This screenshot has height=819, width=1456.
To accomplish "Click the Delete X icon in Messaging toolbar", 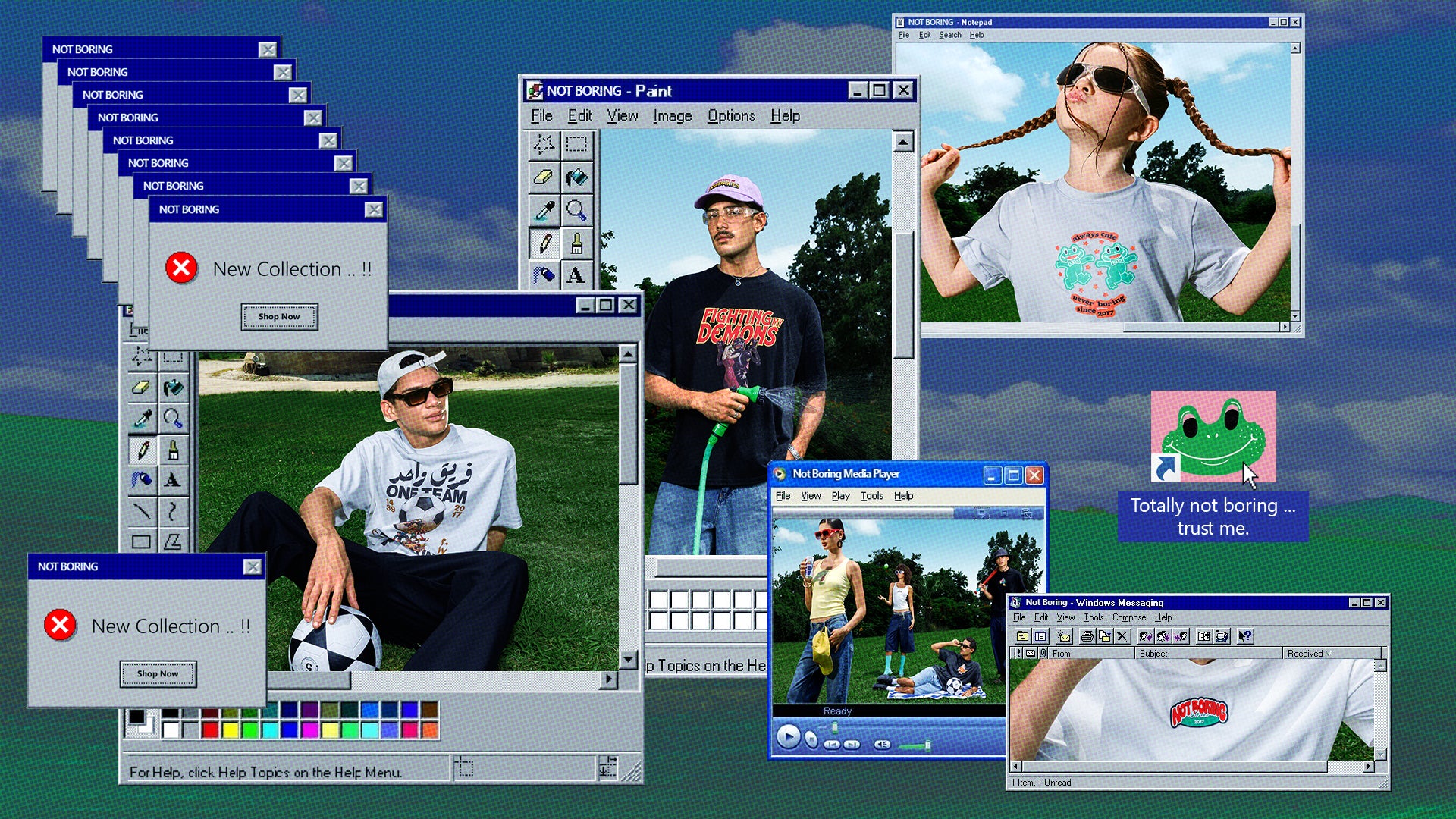I will (x=1122, y=636).
